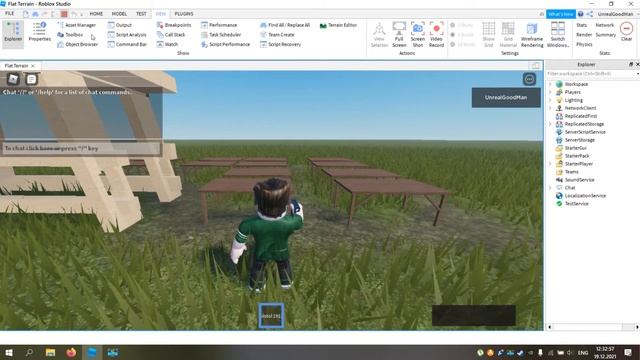Screen dimensions: 640x360
Task: Open the Object Browser
Action: pos(78,44)
